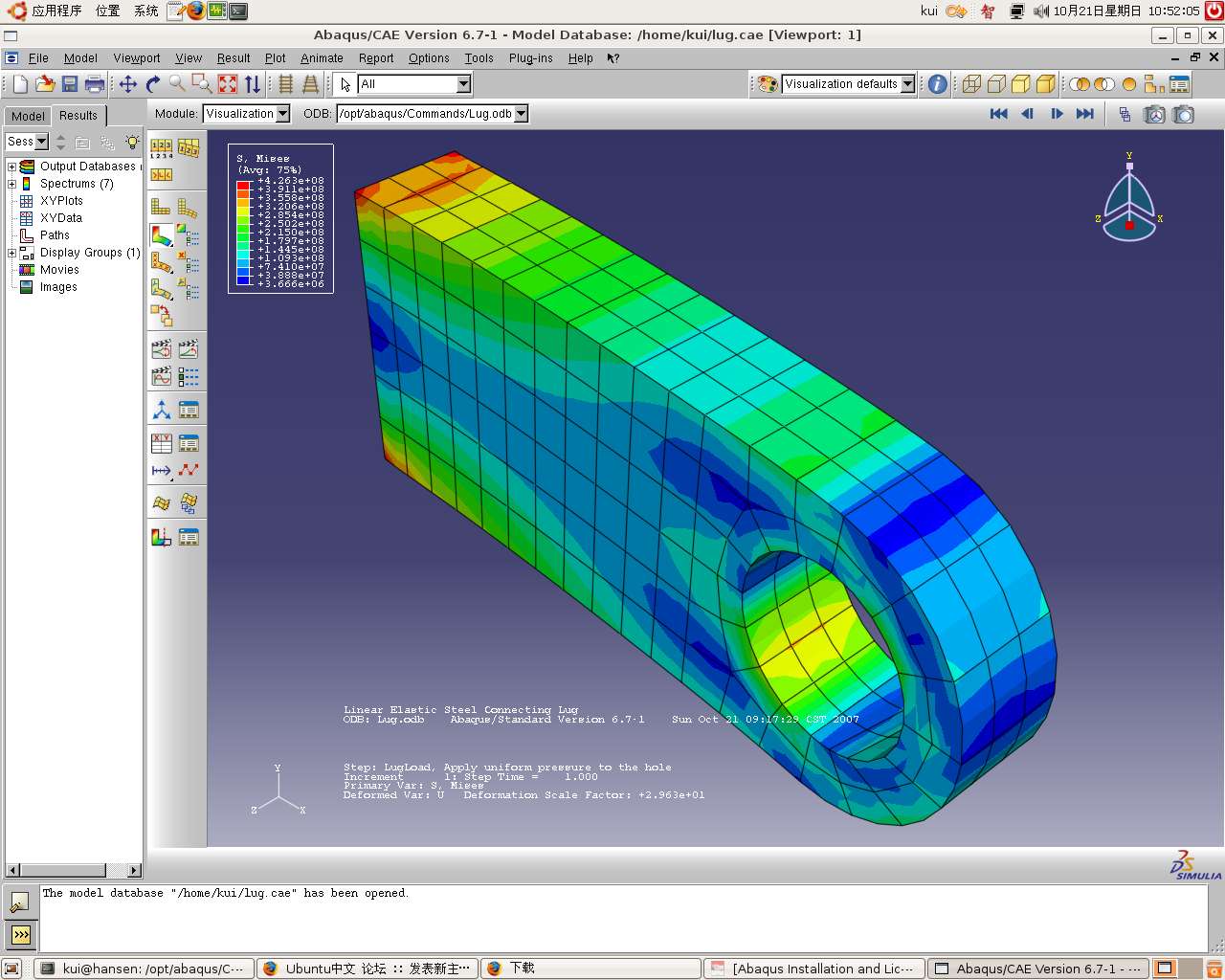Open color code palette icon
Screen dimensions: 1225x980
click(x=768, y=84)
